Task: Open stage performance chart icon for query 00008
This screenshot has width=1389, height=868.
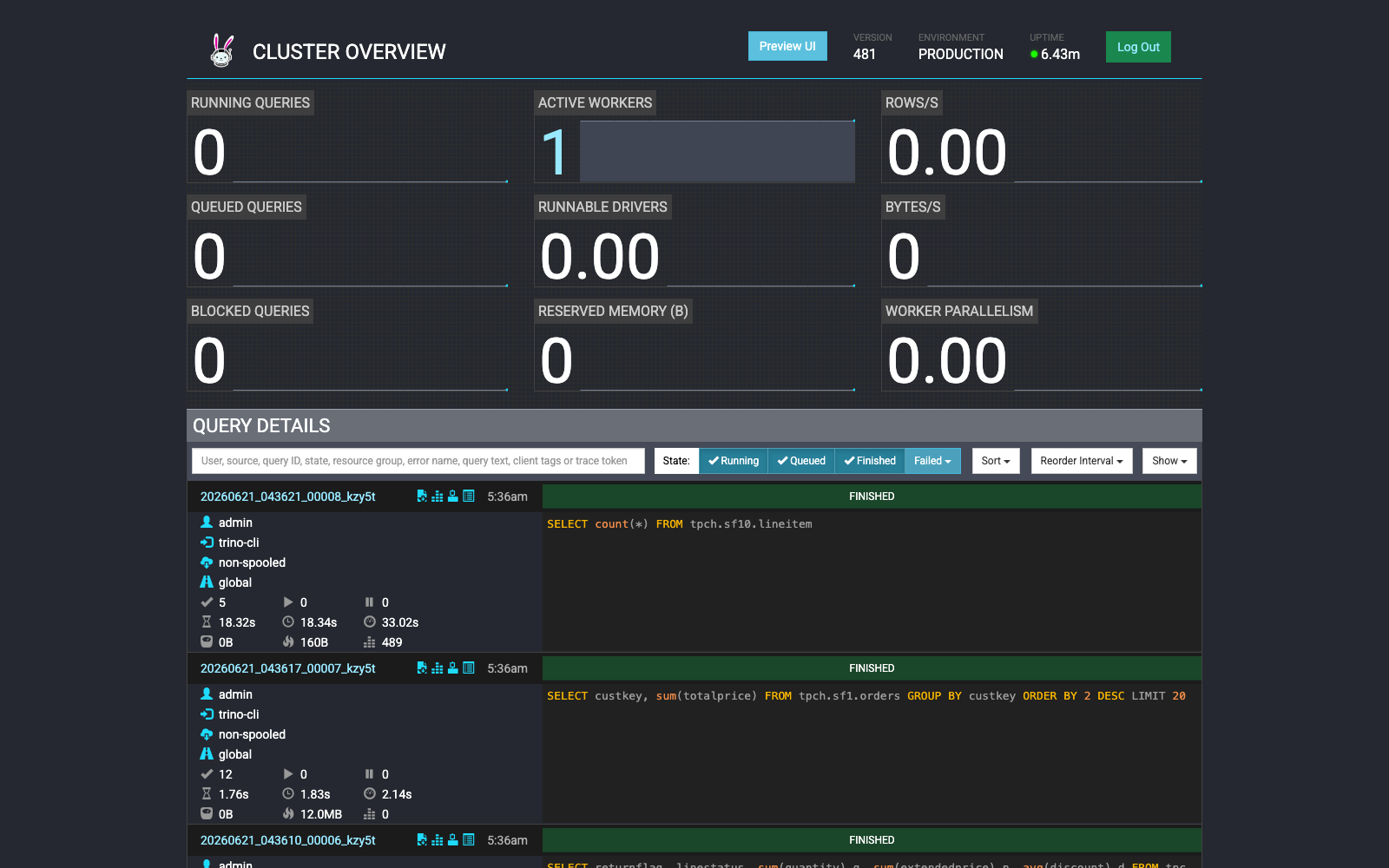Action: coord(438,496)
